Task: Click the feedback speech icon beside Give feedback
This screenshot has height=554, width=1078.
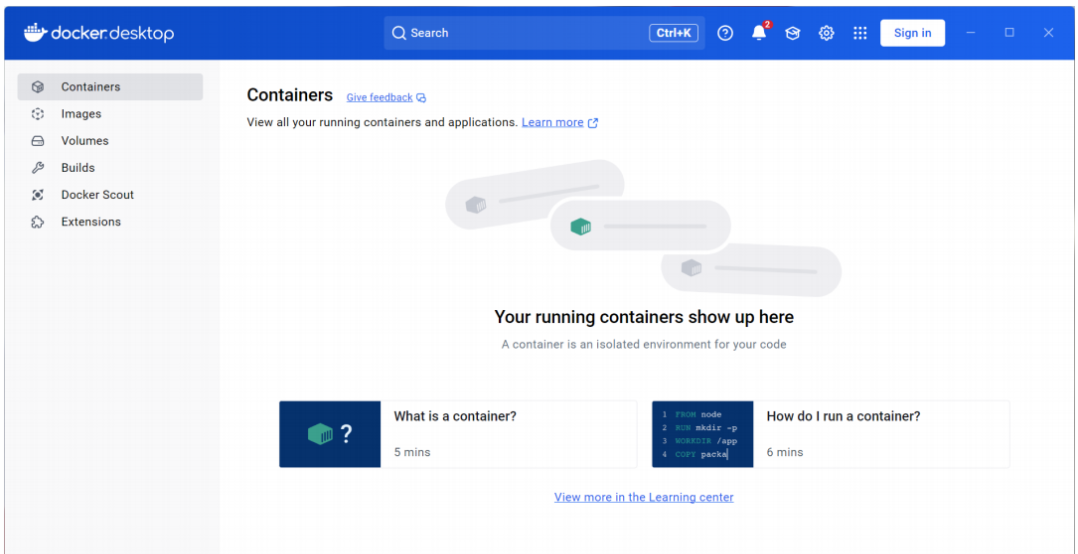Action: pos(421,98)
